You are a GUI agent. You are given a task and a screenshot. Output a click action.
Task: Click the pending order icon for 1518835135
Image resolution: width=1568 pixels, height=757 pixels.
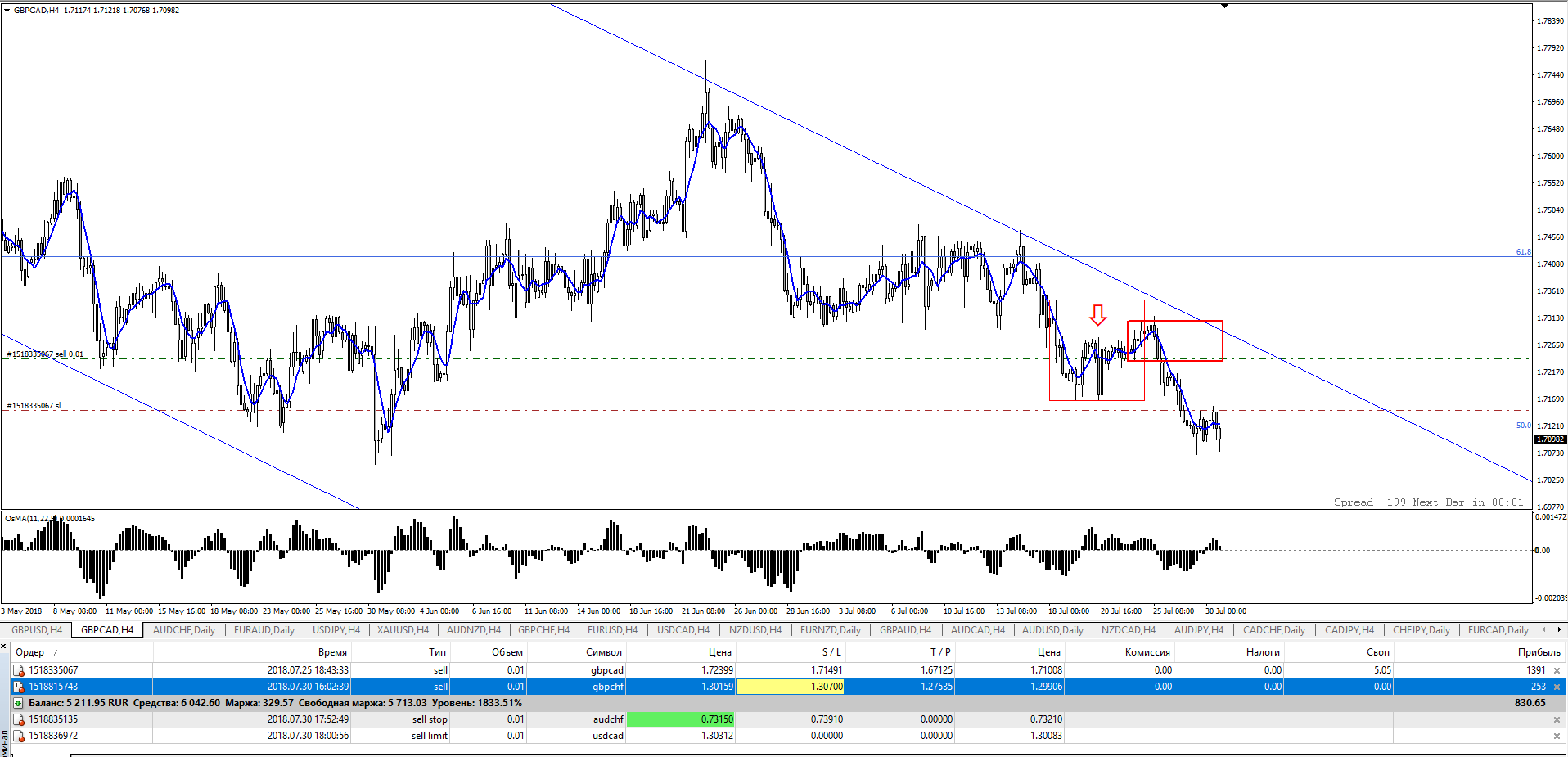tap(18, 719)
